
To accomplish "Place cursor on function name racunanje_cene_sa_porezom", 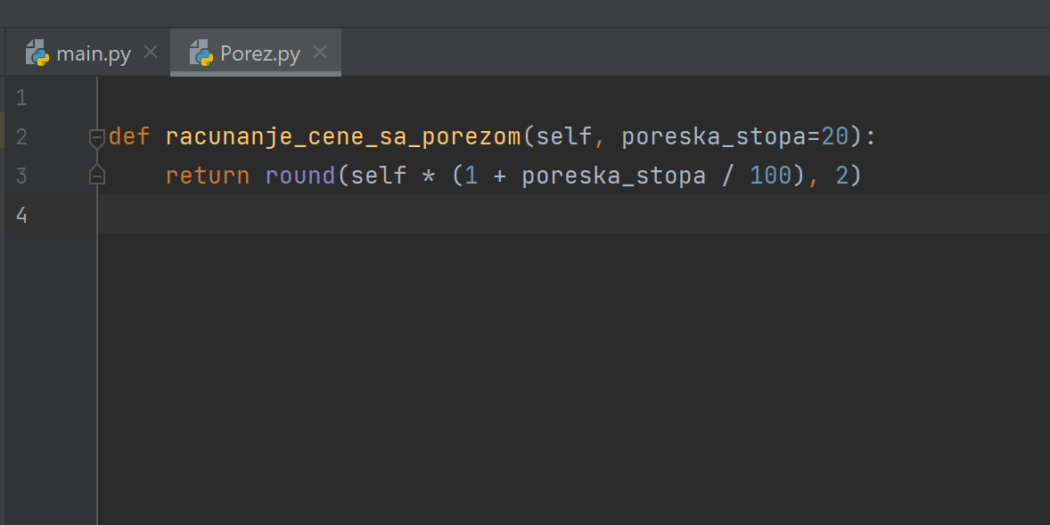I will tap(343, 137).
